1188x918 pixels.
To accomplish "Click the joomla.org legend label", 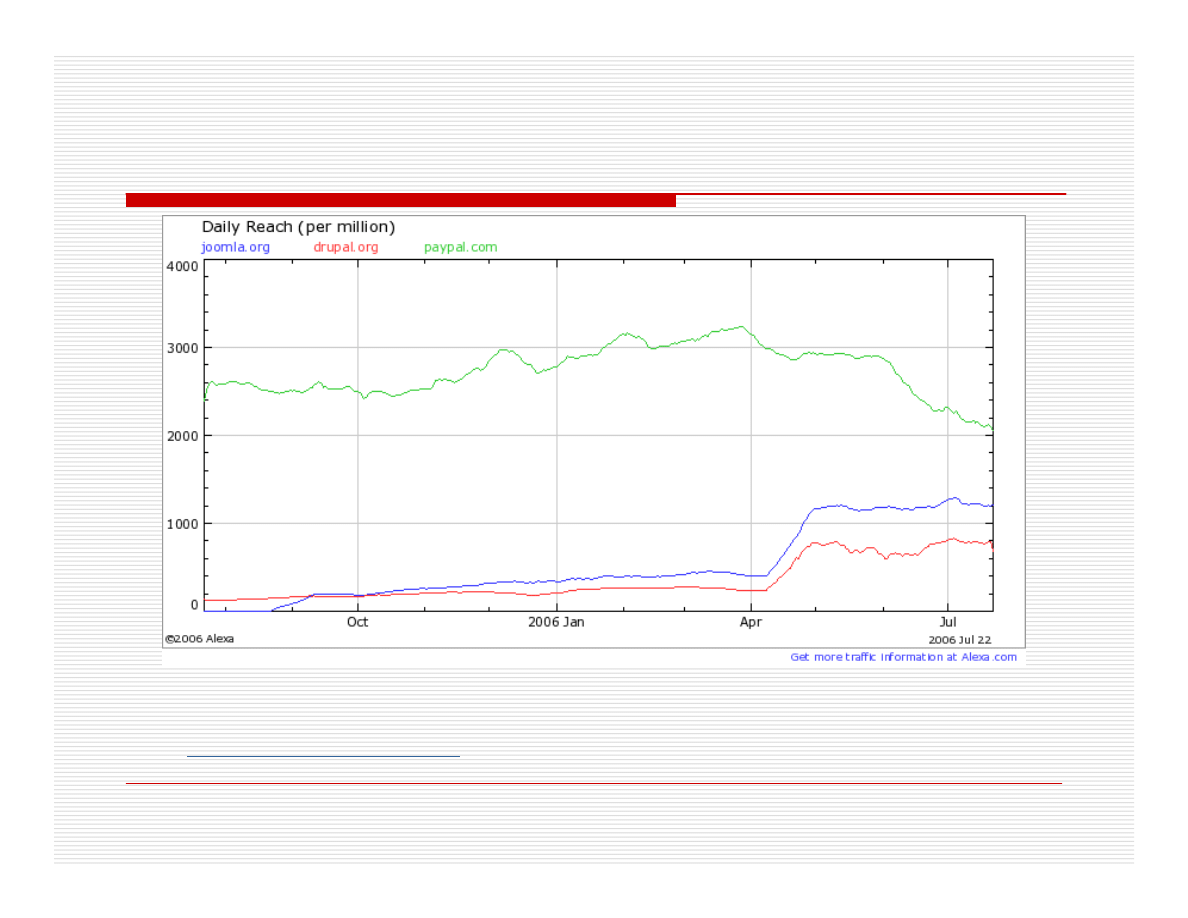I will click(x=235, y=247).
